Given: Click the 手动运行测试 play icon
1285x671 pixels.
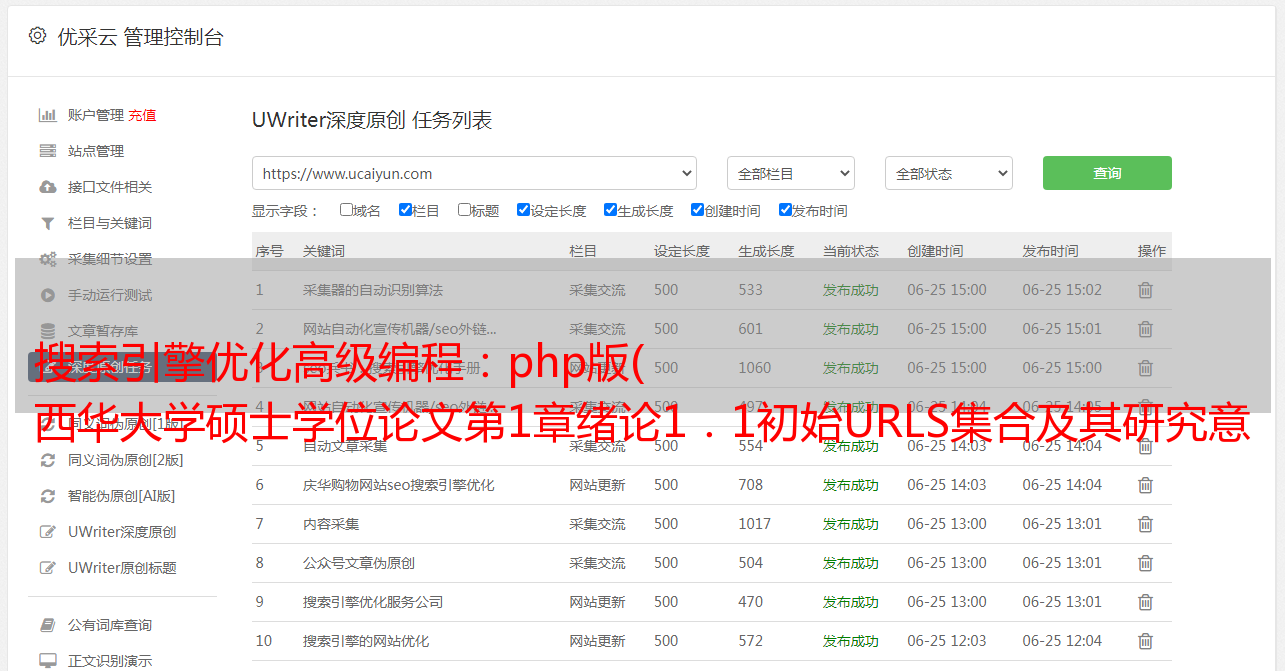Looking at the screenshot, I should (47, 295).
